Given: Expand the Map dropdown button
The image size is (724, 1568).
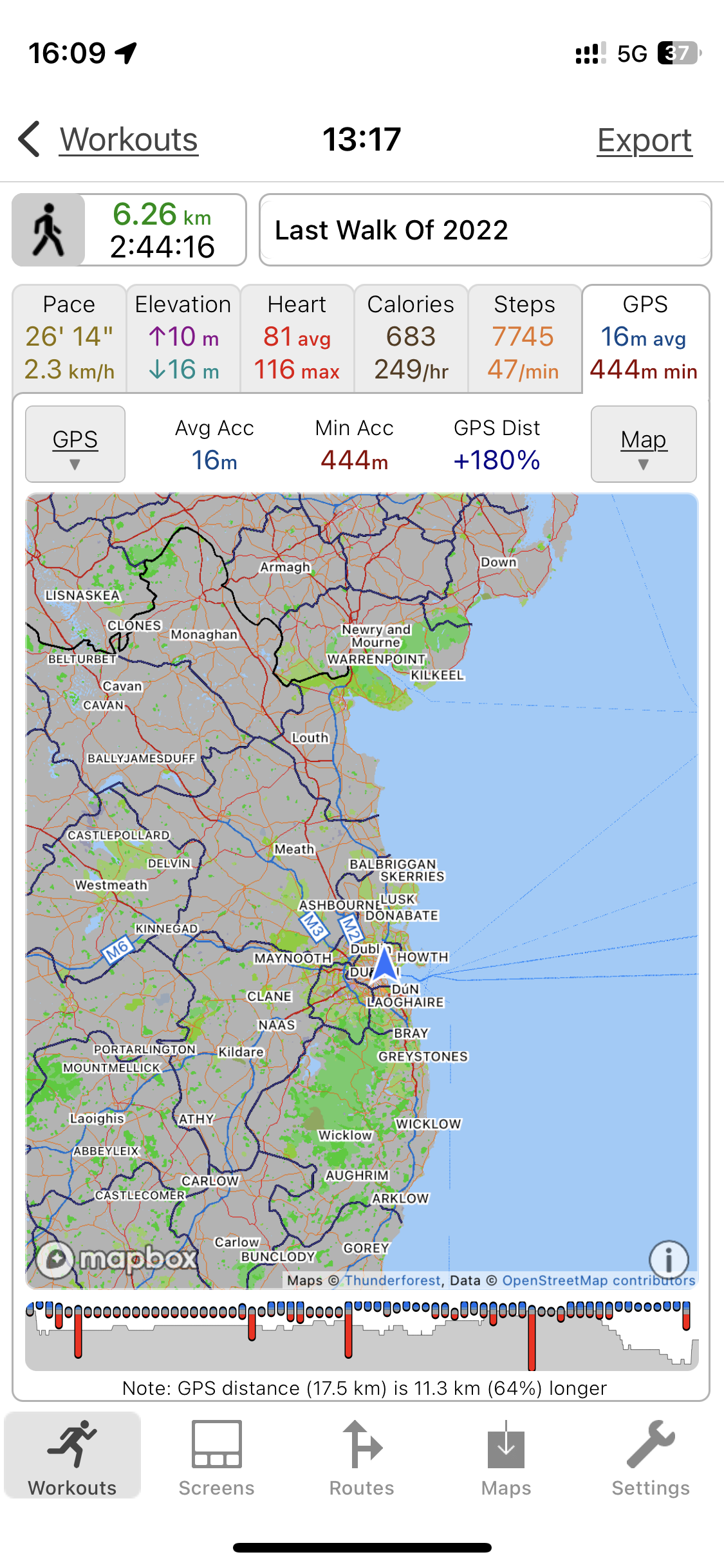Looking at the screenshot, I should pyautogui.click(x=644, y=444).
